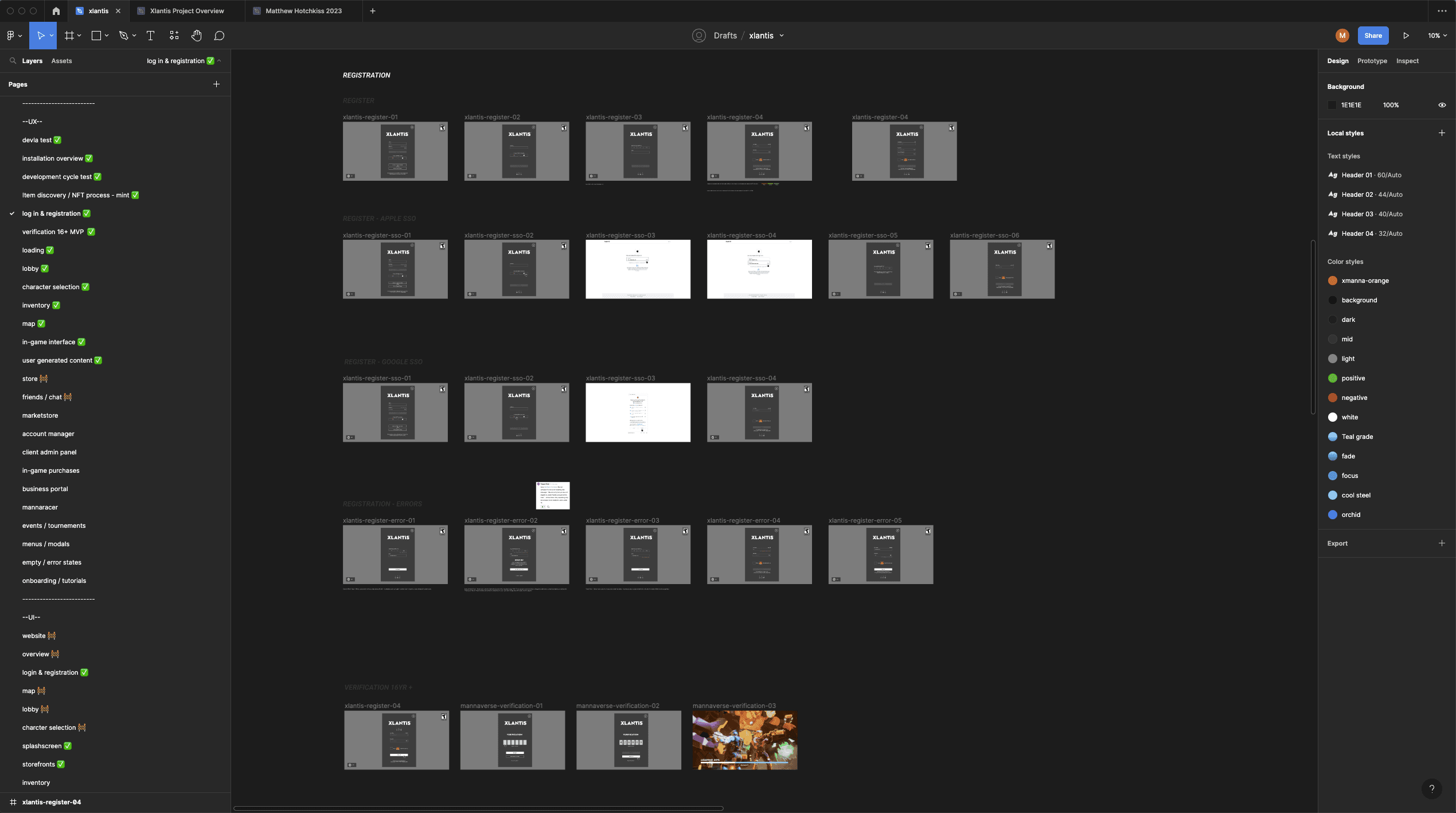This screenshot has width=1456, height=813.
Task: Click the xmanna-orange color style swatch
Action: (x=1332, y=281)
